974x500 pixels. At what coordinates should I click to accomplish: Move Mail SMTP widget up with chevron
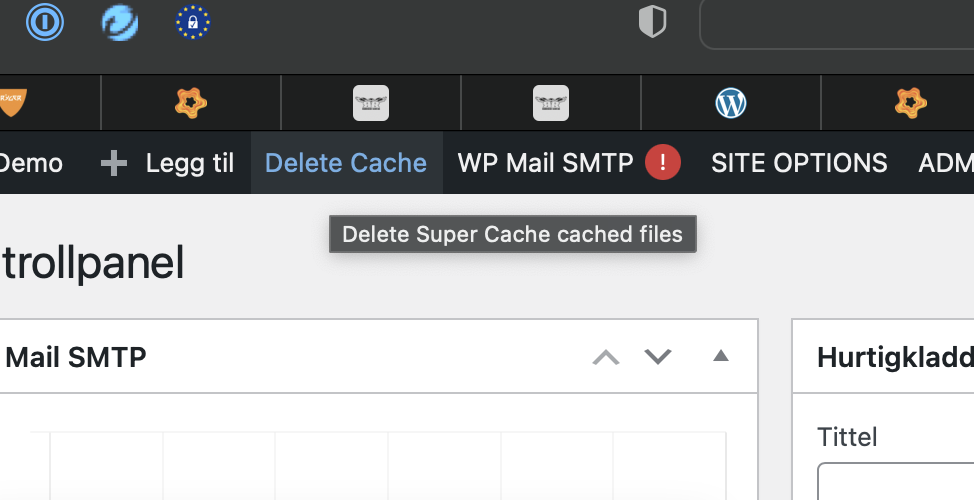[x=606, y=357]
